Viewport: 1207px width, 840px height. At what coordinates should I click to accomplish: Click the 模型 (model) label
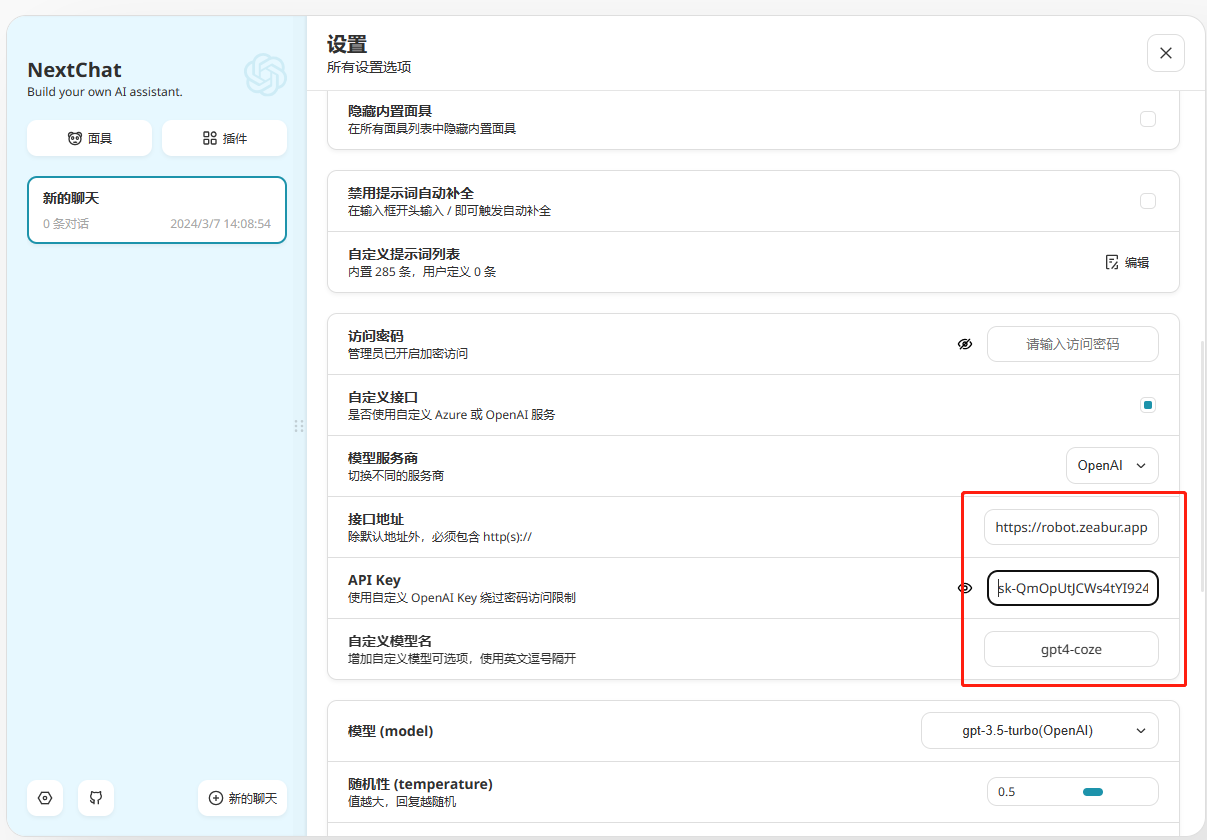[x=391, y=731]
